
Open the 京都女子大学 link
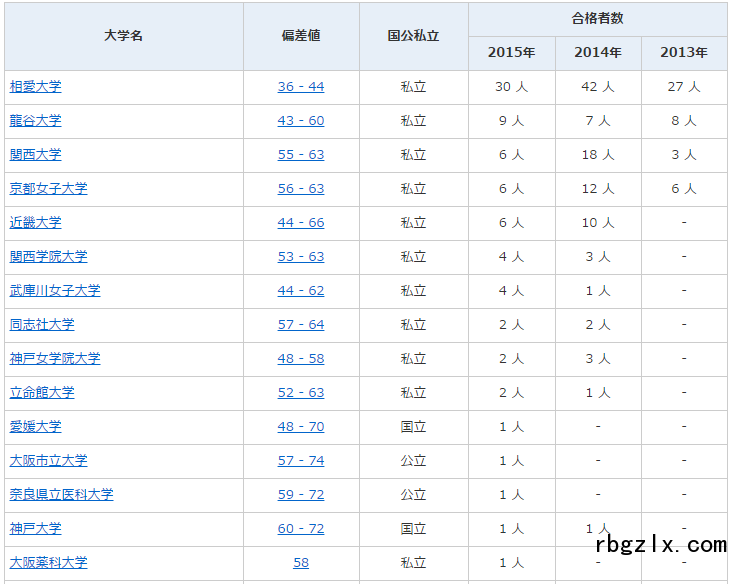click(49, 189)
